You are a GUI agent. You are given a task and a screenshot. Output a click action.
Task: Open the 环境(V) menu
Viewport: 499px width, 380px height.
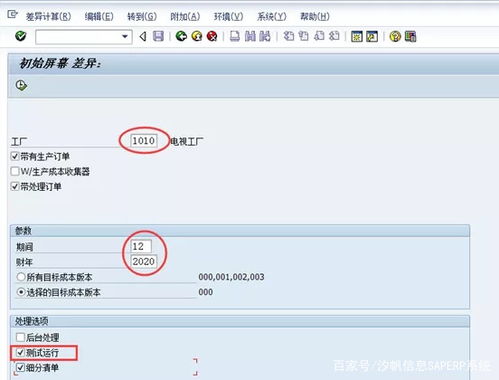[x=228, y=16]
